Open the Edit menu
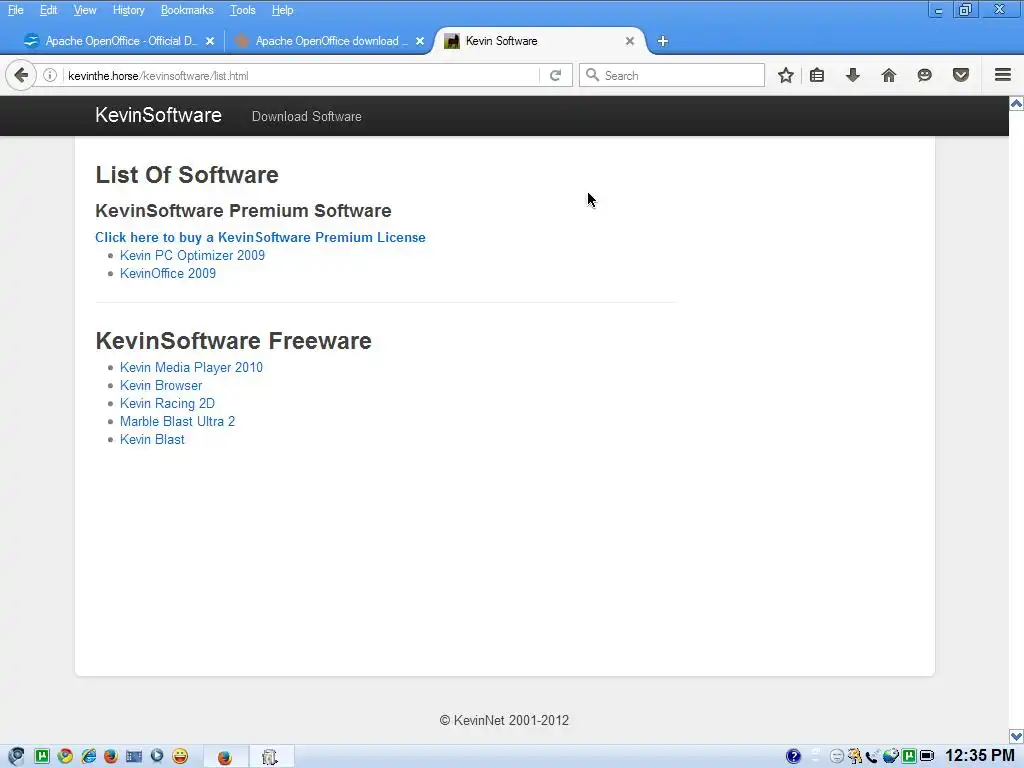1024x768 pixels. pos(48,10)
